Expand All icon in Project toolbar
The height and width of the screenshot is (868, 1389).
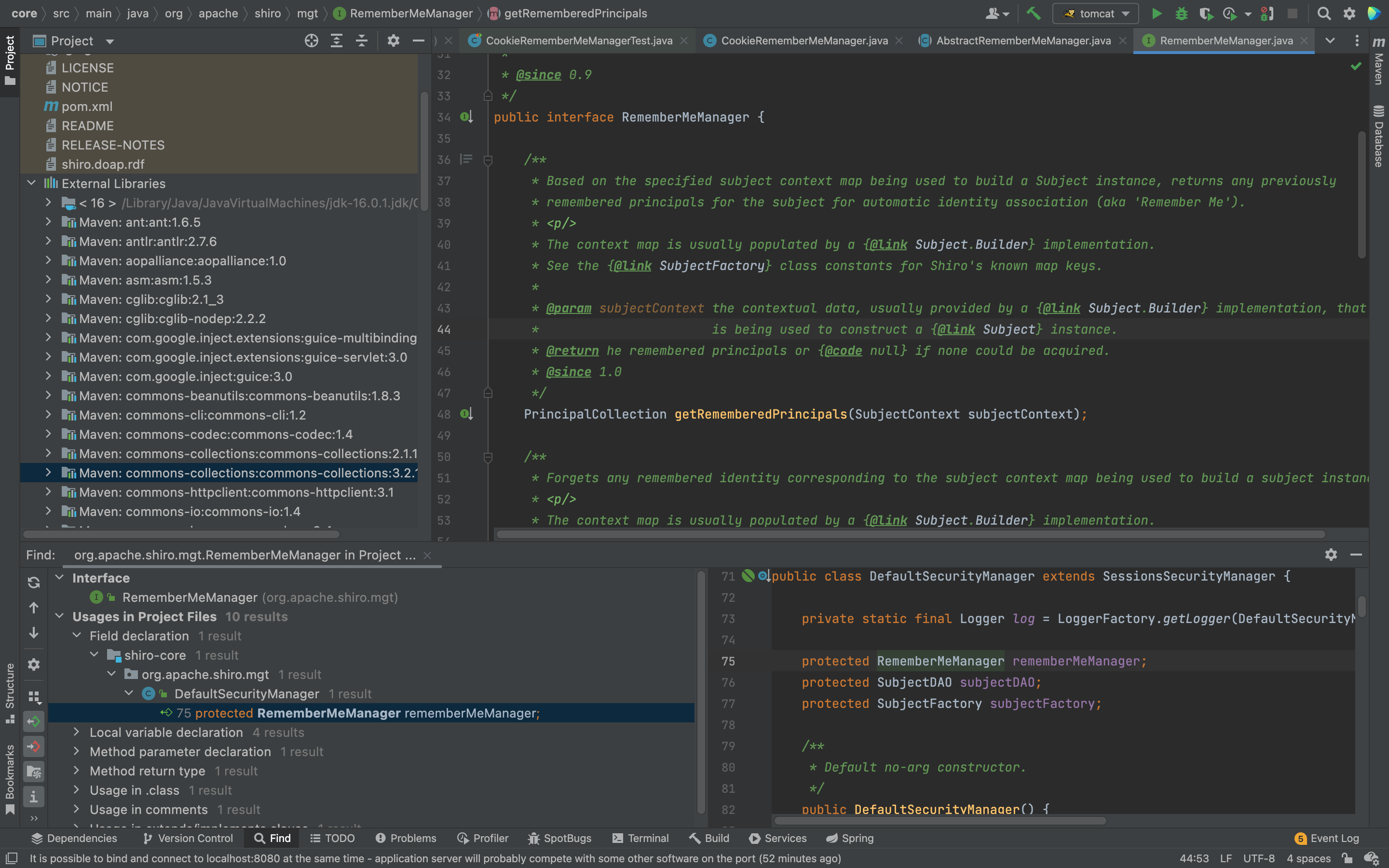pos(336,41)
